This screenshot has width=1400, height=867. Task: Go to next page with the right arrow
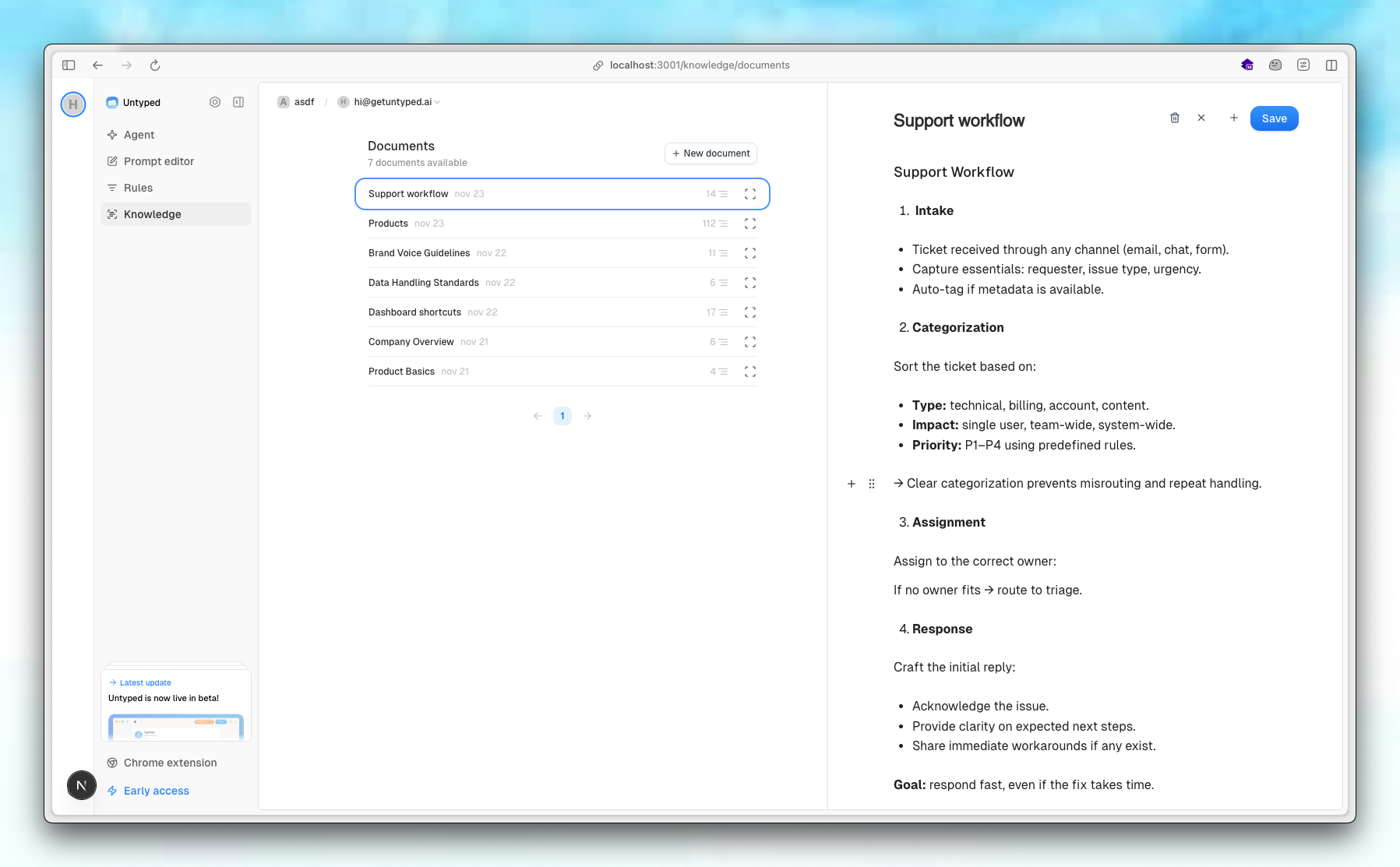587,416
